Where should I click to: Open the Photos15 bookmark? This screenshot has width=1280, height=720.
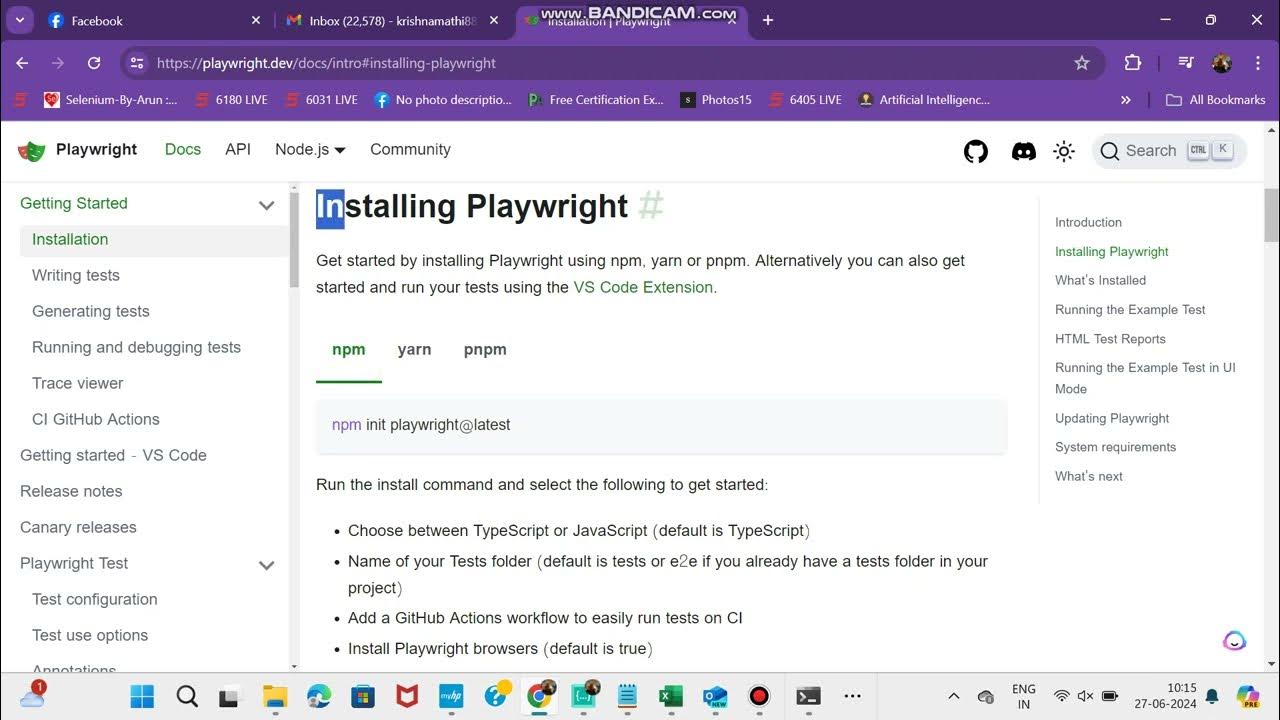pos(716,100)
